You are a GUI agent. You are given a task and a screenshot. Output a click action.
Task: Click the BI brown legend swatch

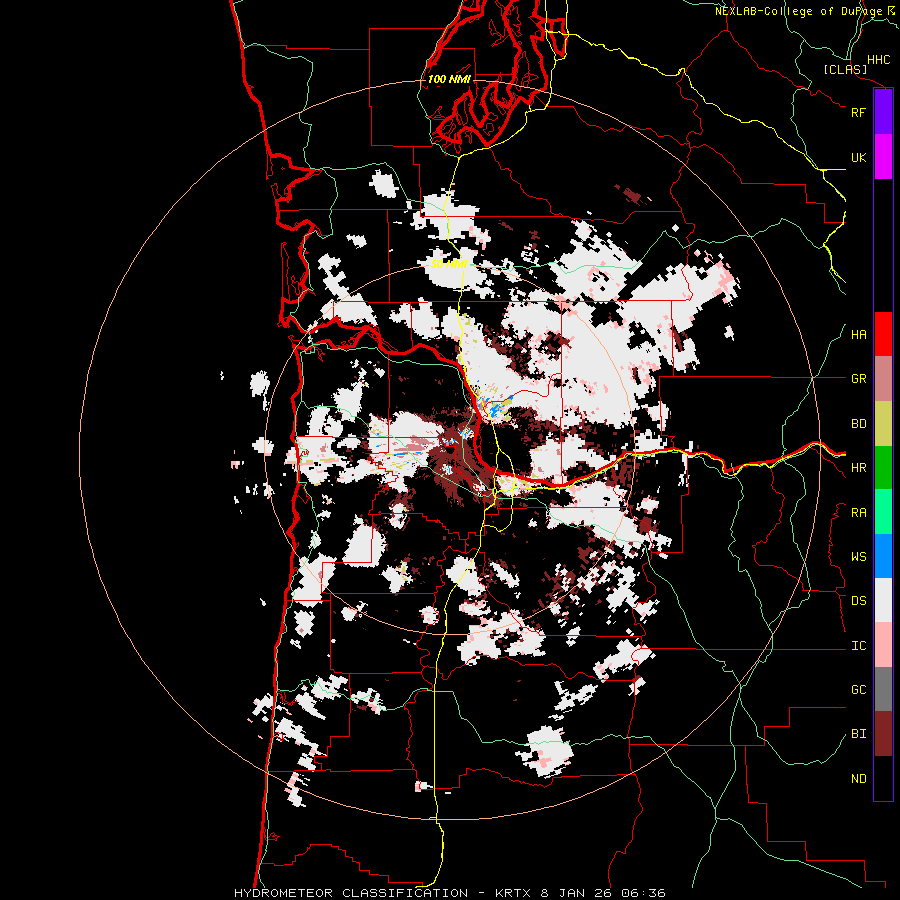pyautogui.click(x=883, y=734)
